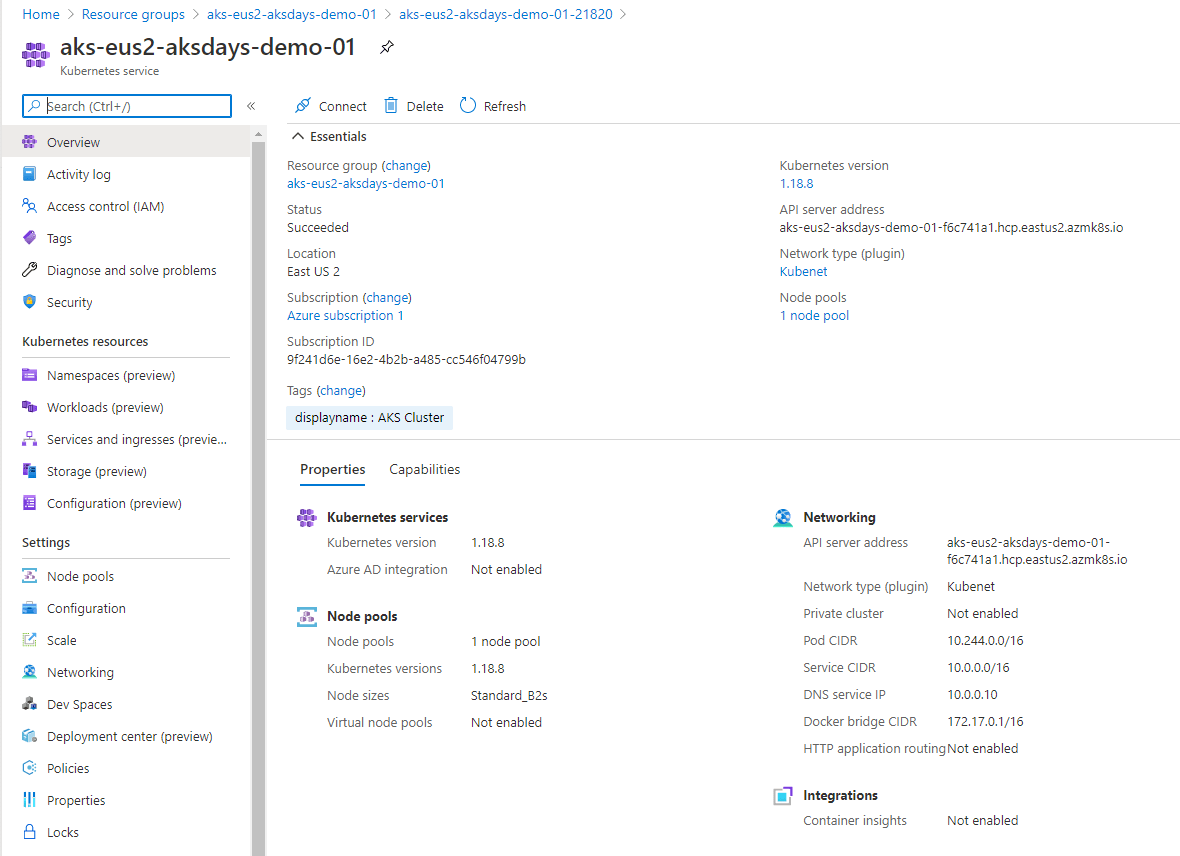Click the Networking heading in Properties
The height and width of the screenshot is (856, 1180).
click(x=839, y=517)
